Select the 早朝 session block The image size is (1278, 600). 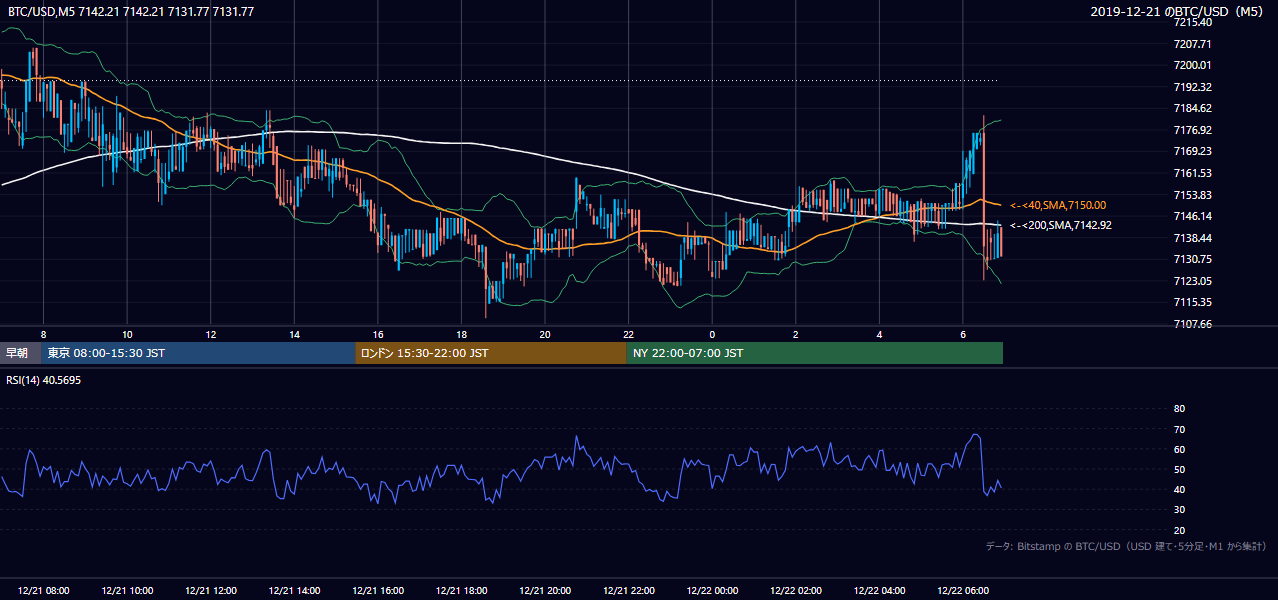coord(21,353)
